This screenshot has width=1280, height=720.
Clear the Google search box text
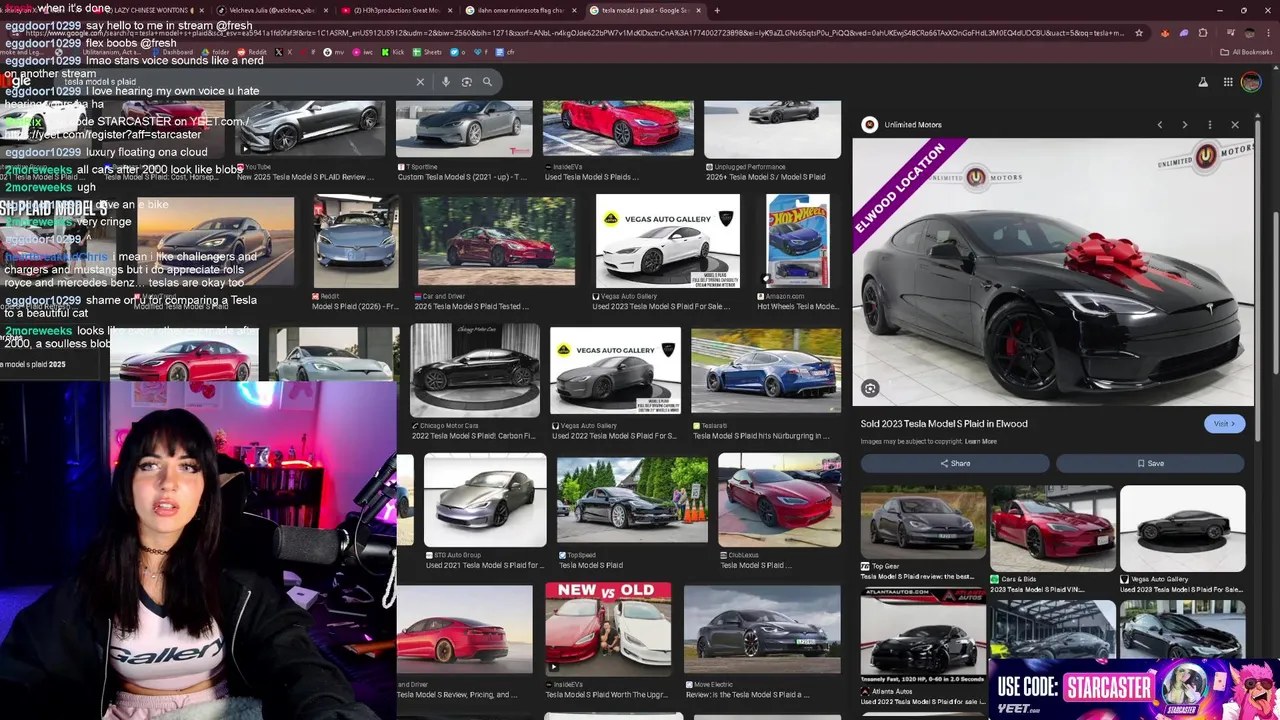[420, 82]
